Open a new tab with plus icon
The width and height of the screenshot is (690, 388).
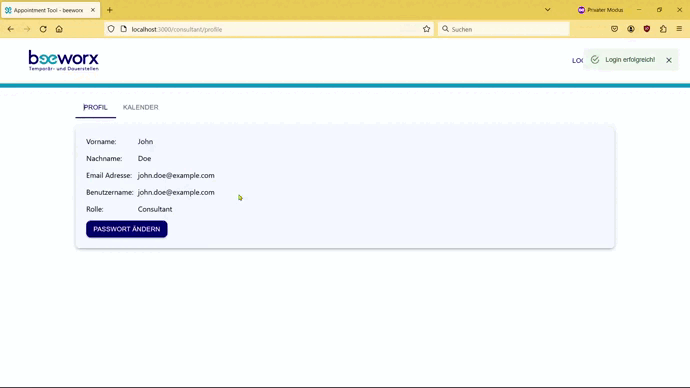[x=110, y=10]
